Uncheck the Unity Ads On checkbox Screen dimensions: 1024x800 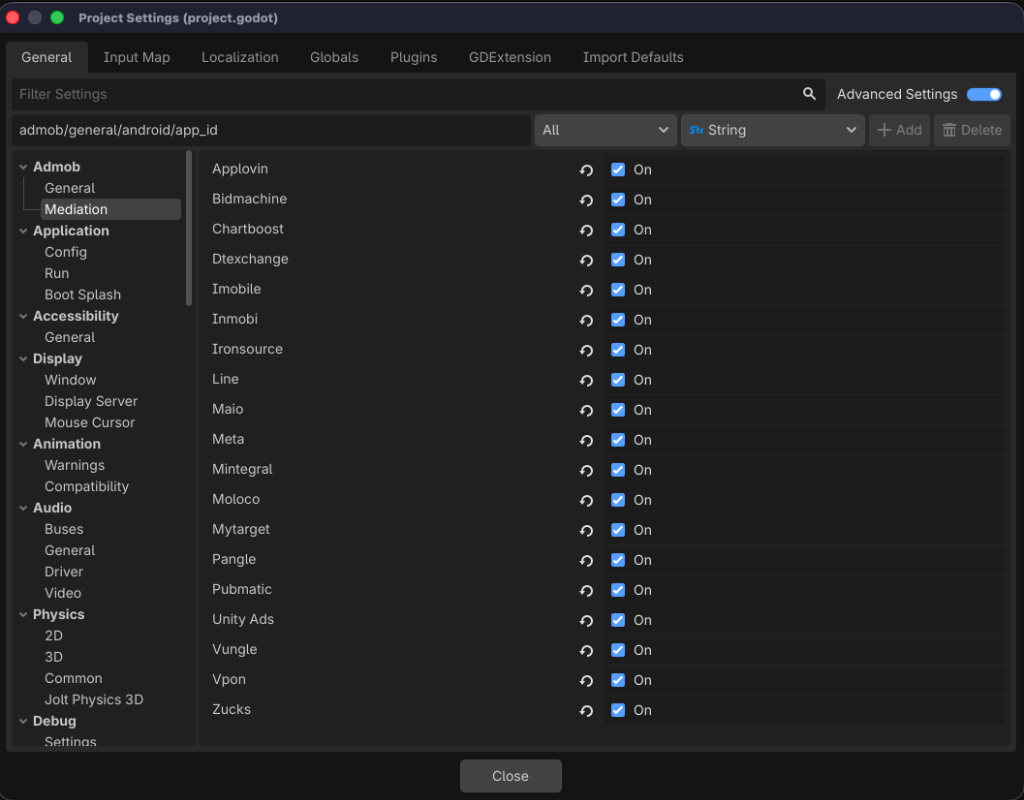click(x=618, y=620)
